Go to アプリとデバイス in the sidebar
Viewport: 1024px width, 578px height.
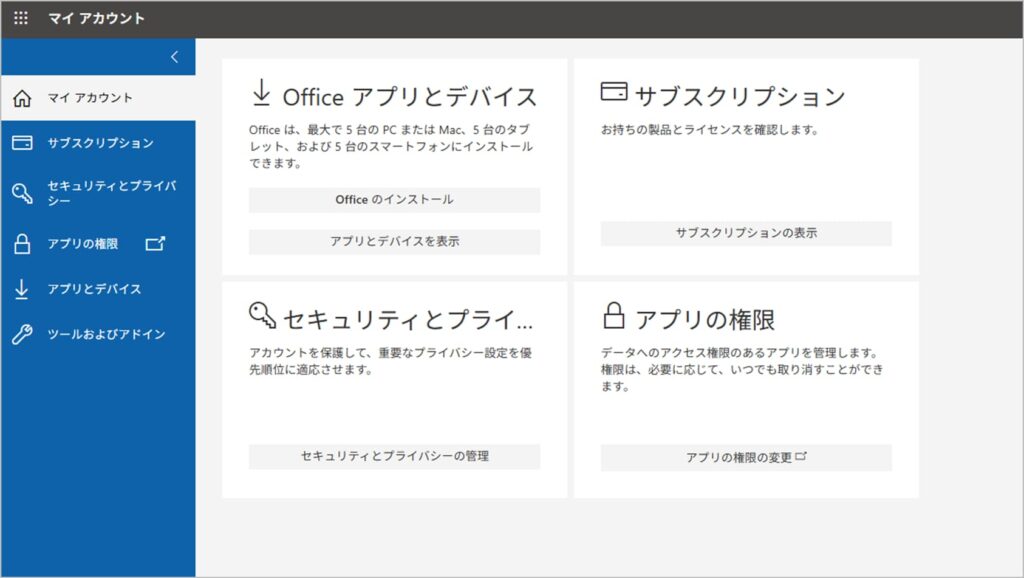(94, 289)
